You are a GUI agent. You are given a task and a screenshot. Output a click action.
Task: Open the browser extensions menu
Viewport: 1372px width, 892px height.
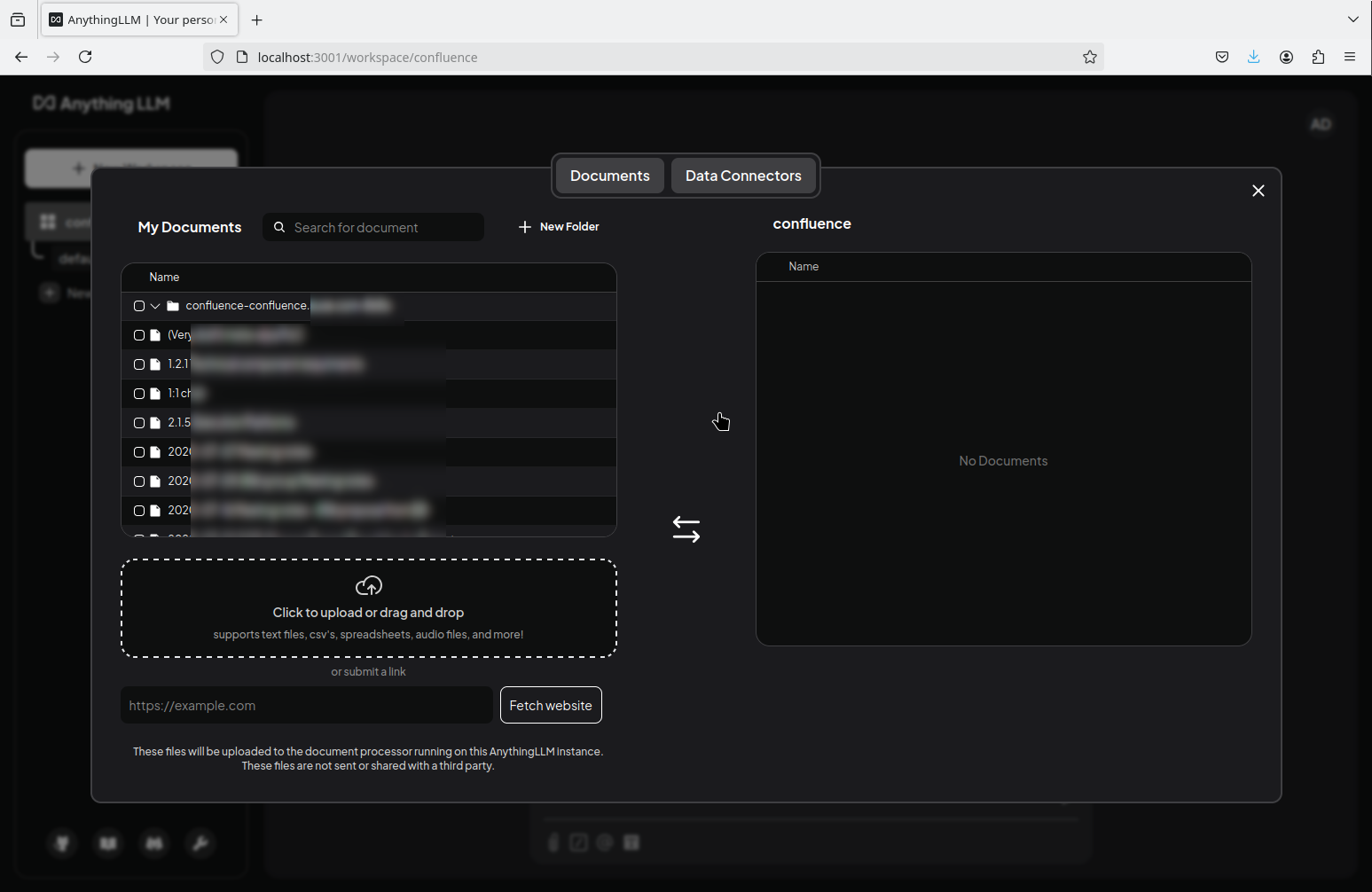1318,57
